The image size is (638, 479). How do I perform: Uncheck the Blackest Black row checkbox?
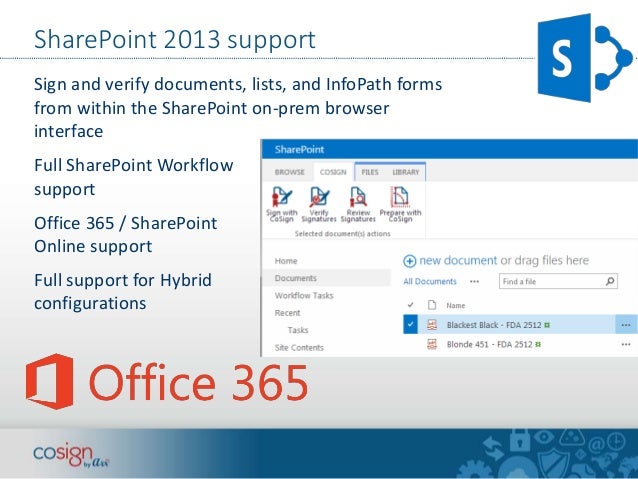tap(410, 324)
